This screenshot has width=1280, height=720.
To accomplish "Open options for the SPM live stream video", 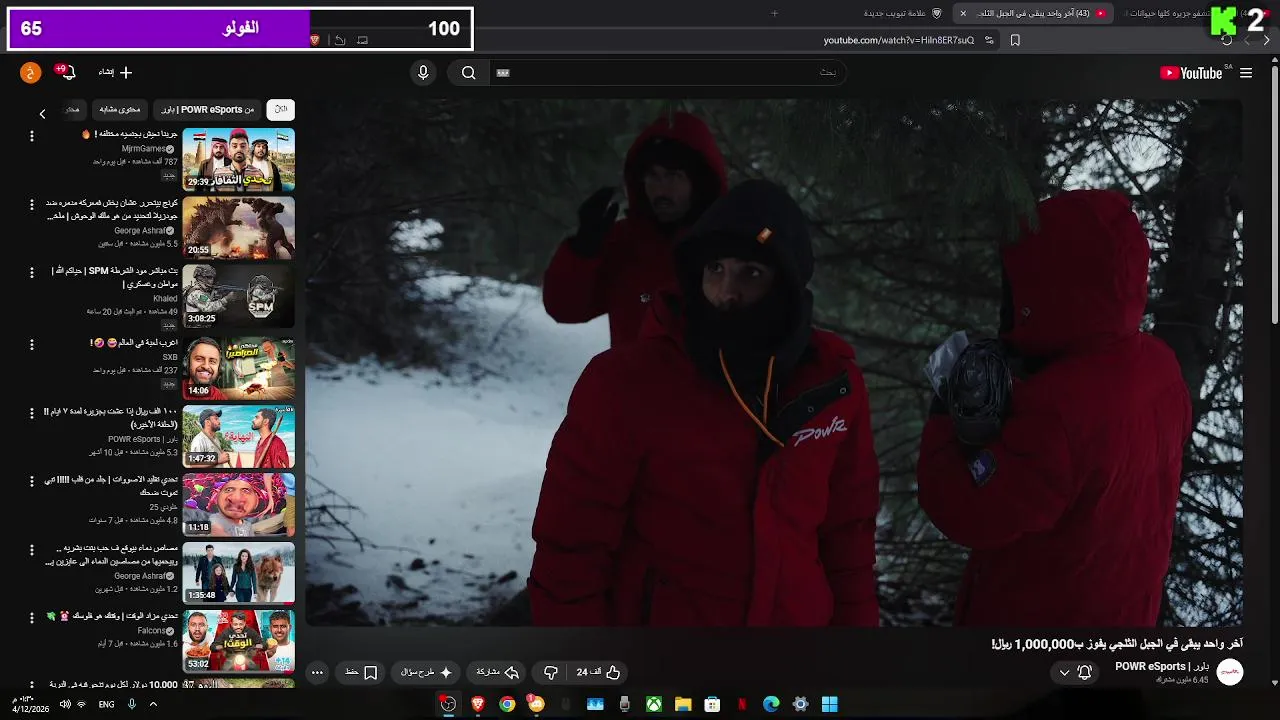I will (x=31, y=273).
